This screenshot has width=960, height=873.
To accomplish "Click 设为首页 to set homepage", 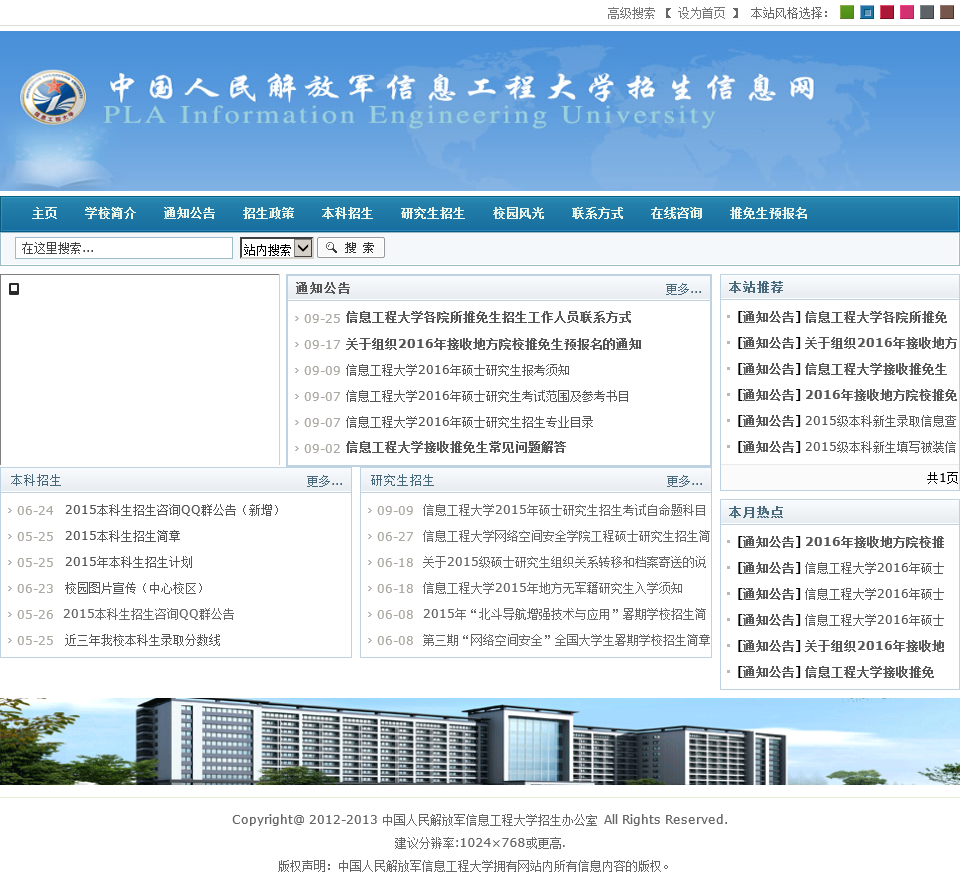I will (x=702, y=13).
